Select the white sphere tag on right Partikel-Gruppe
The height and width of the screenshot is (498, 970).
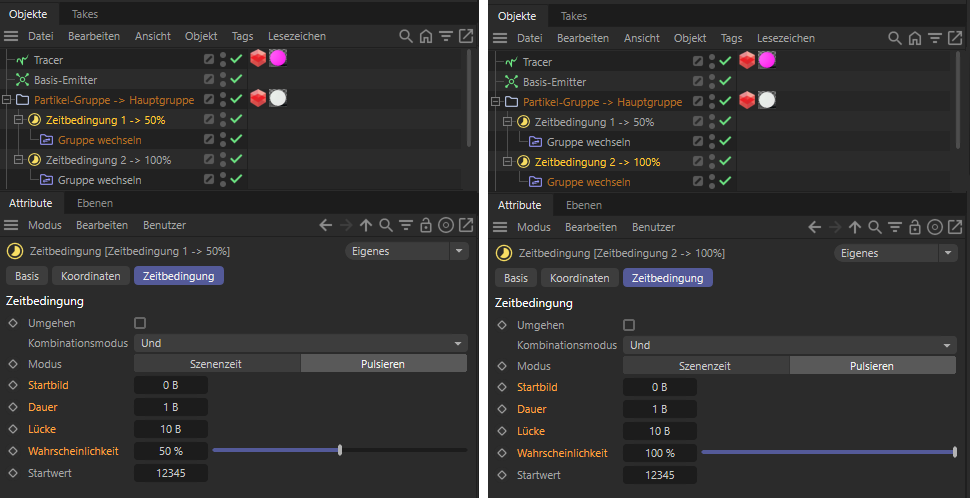[x=766, y=100]
